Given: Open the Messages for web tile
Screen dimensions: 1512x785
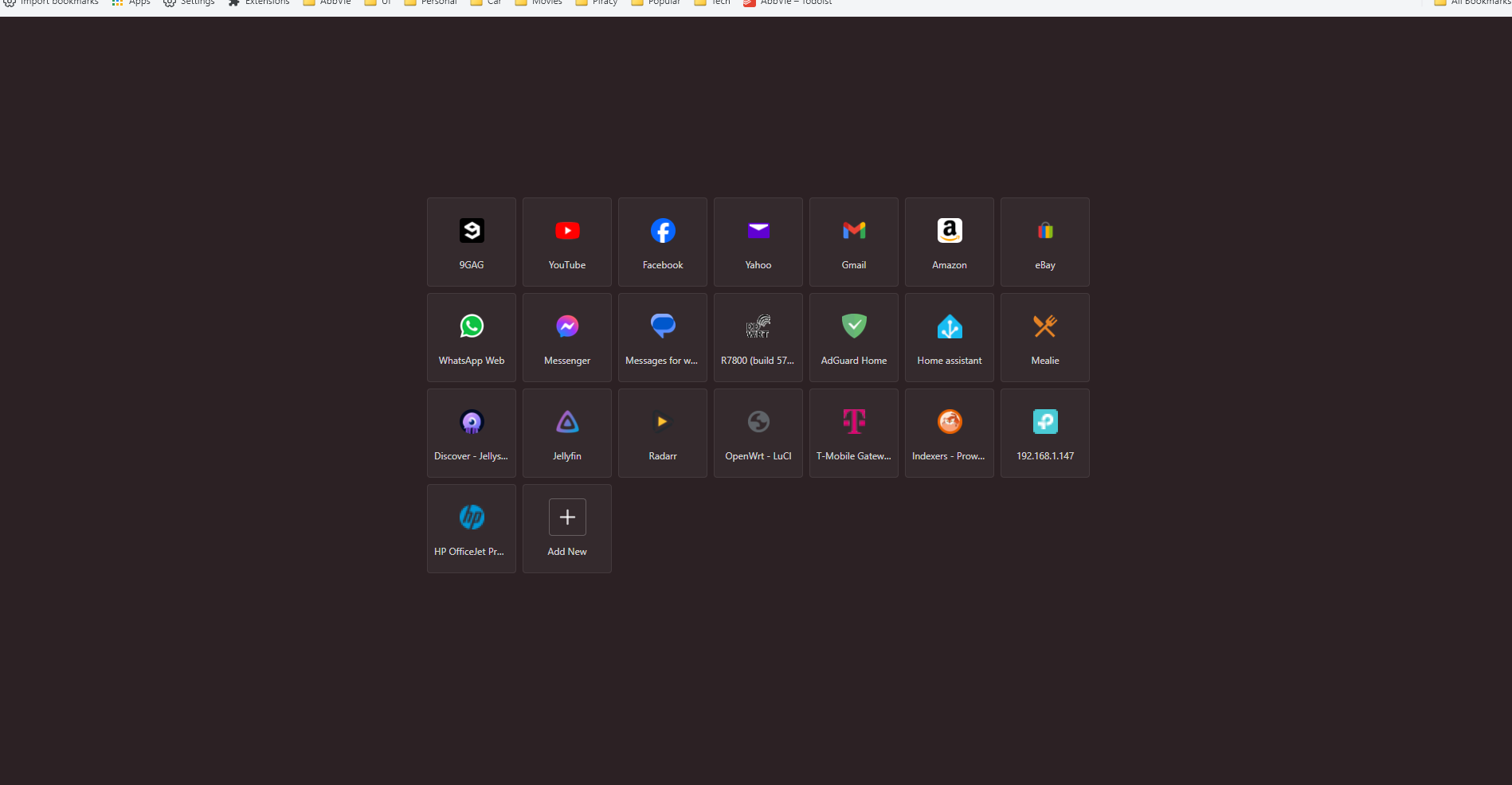Looking at the screenshot, I should 663,338.
